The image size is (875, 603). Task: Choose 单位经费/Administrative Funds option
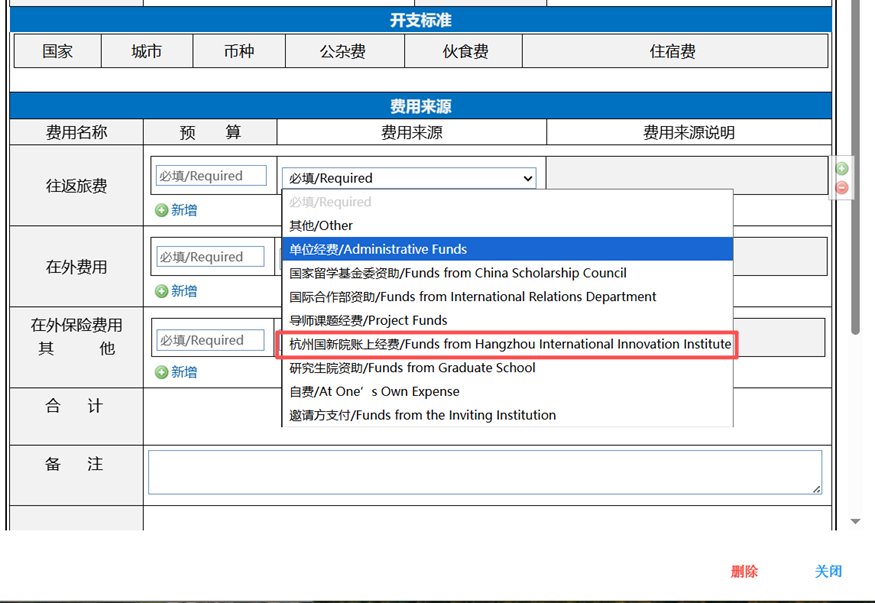click(x=378, y=249)
